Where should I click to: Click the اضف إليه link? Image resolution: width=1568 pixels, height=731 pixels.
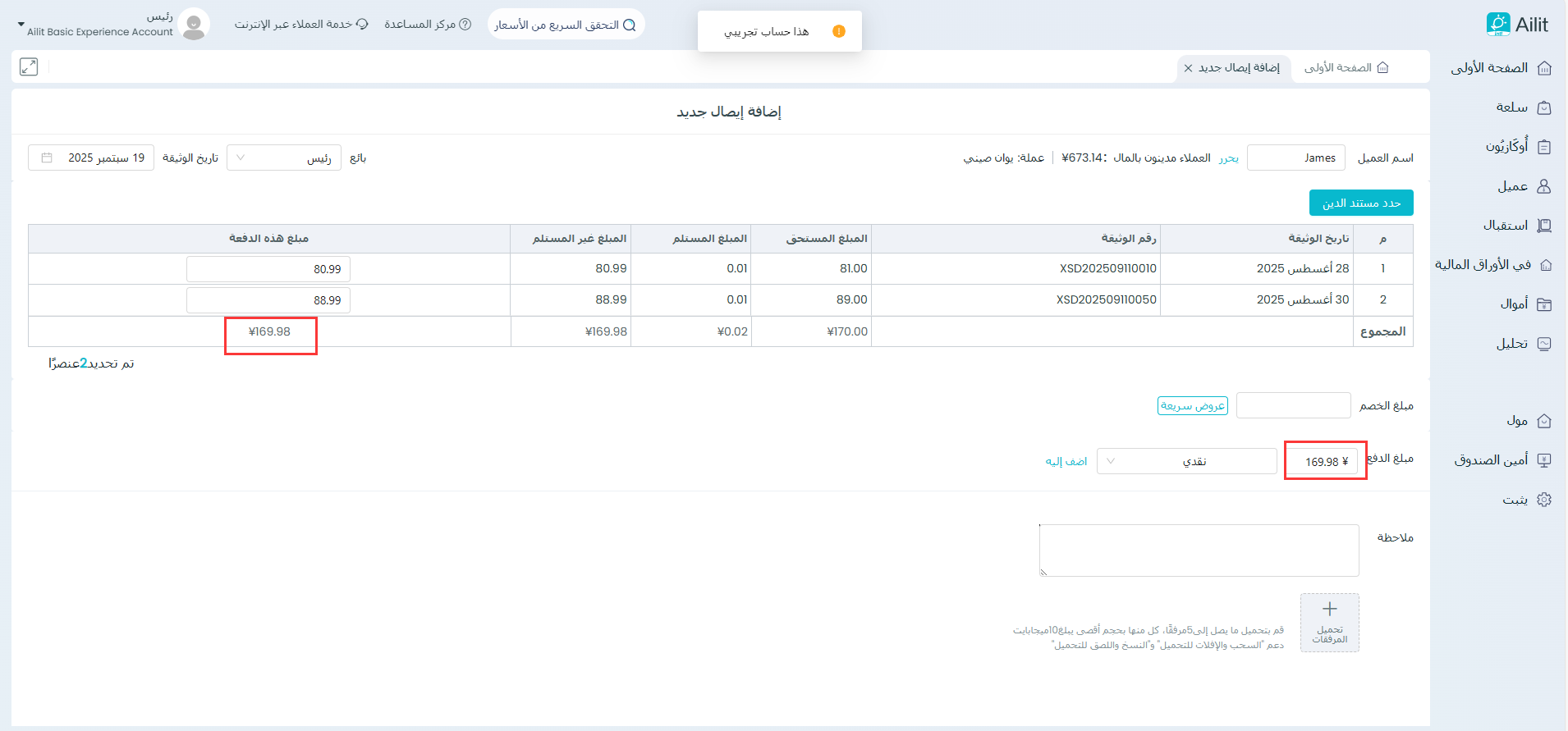tap(1066, 462)
